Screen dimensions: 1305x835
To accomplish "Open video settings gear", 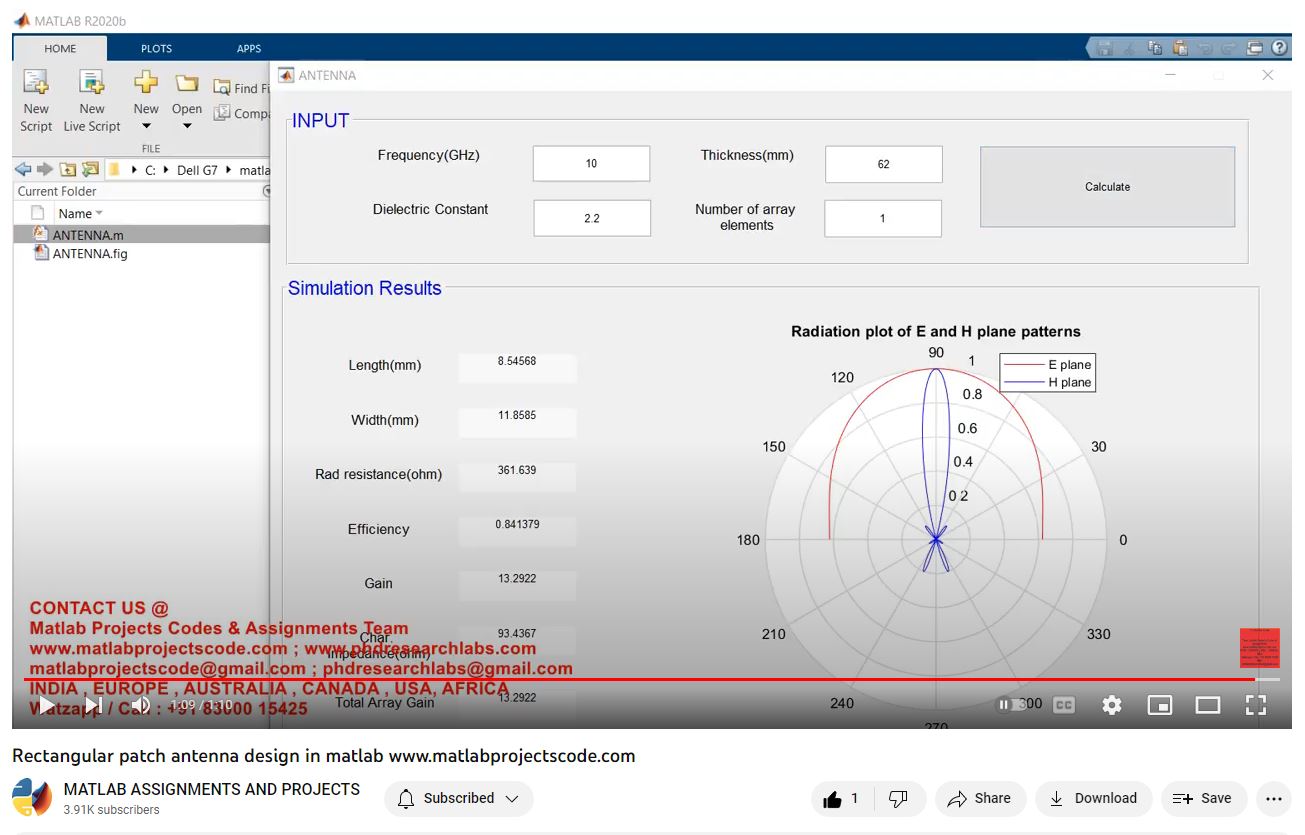I will point(1112,705).
